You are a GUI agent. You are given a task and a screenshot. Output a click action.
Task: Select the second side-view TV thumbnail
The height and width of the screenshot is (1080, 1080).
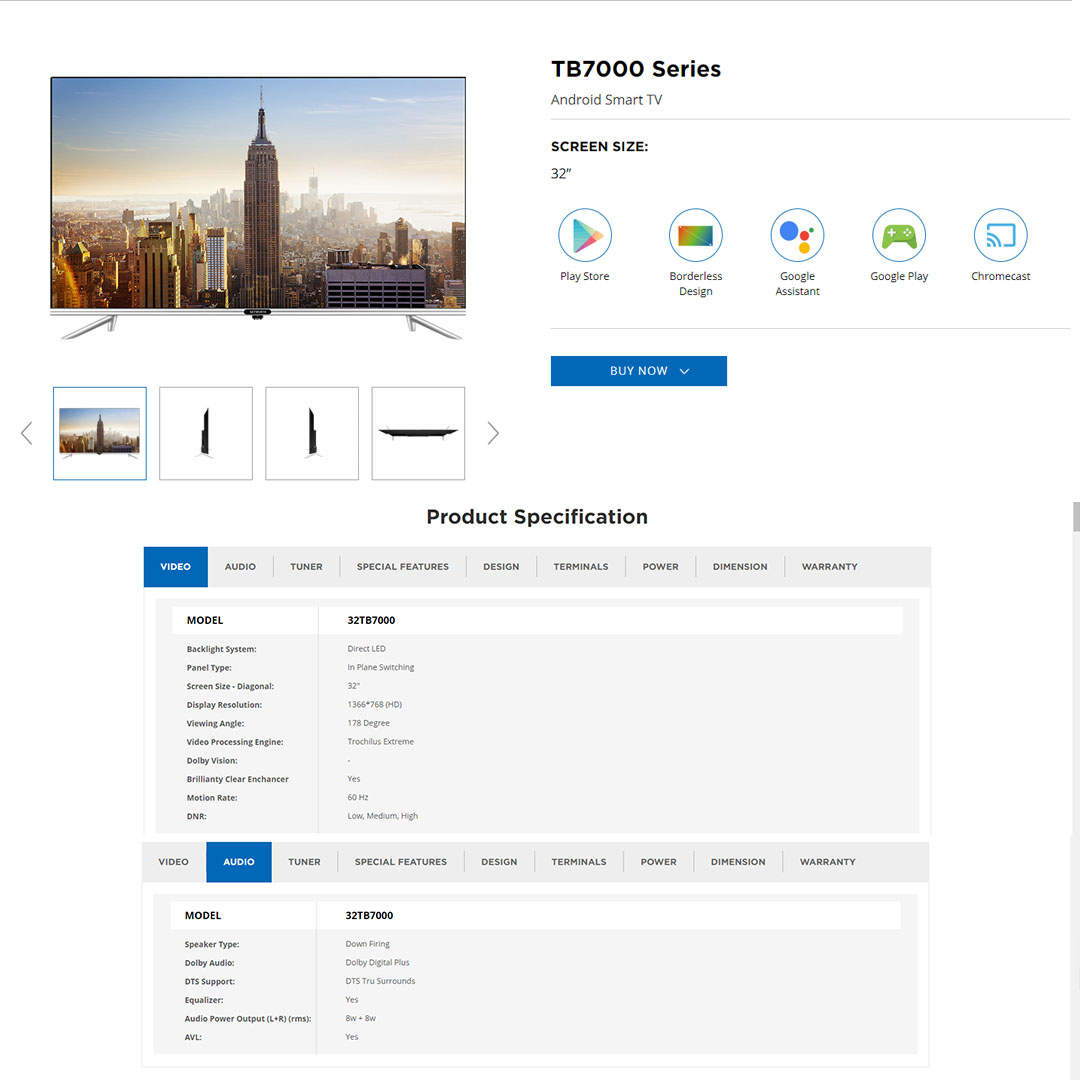(312, 433)
